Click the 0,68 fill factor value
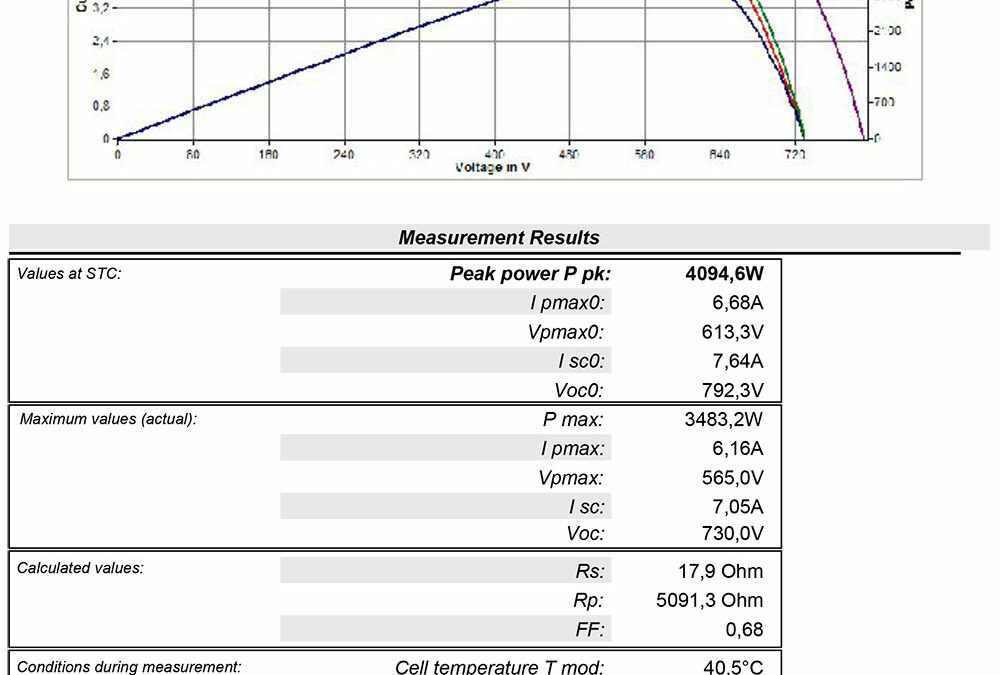The height and width of the screenshot is (675, 1000). pyautogui.click(x=744, y=630)
